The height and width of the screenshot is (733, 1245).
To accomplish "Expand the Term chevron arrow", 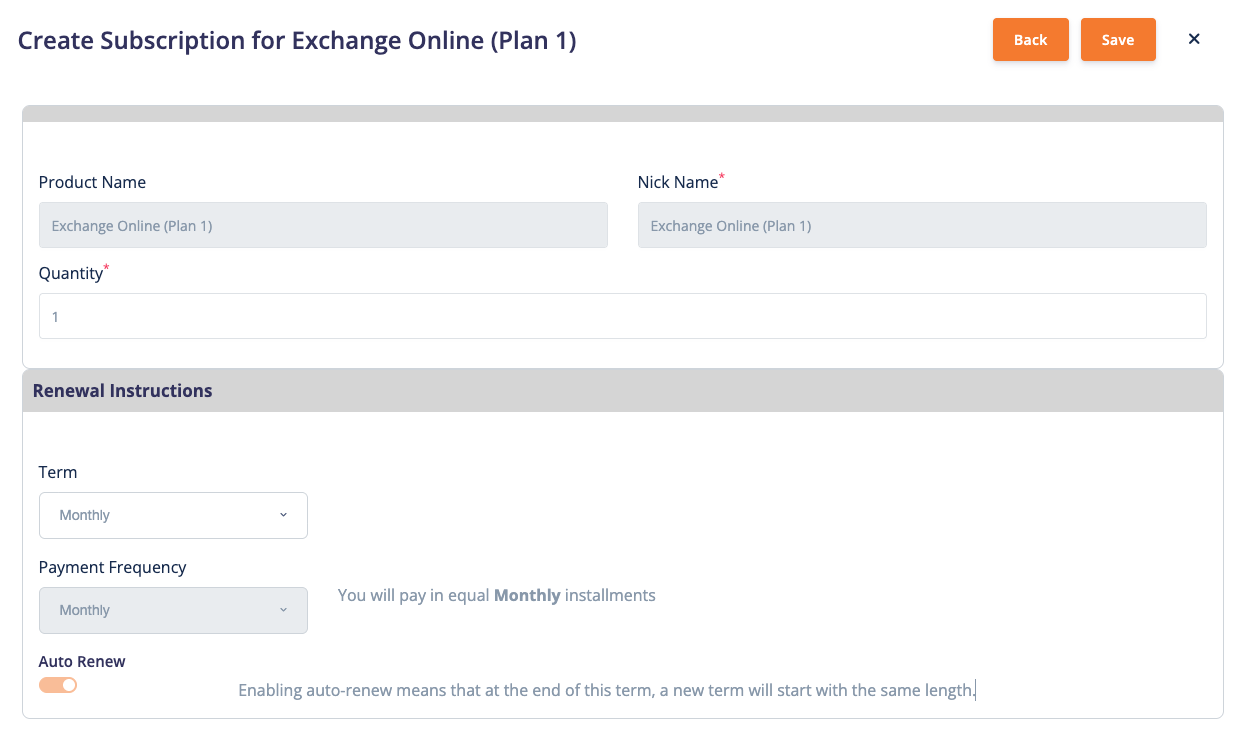I will click(x=283, y=514).
